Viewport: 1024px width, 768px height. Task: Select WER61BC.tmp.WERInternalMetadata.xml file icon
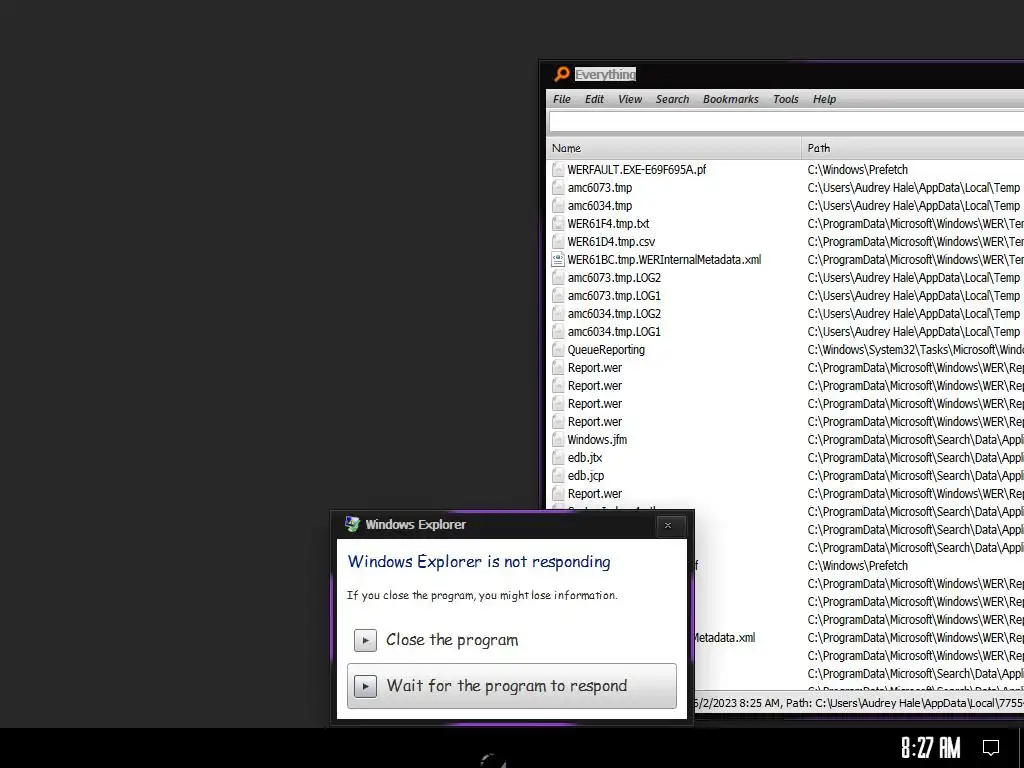pyautogui.click(x=558, y=260)
